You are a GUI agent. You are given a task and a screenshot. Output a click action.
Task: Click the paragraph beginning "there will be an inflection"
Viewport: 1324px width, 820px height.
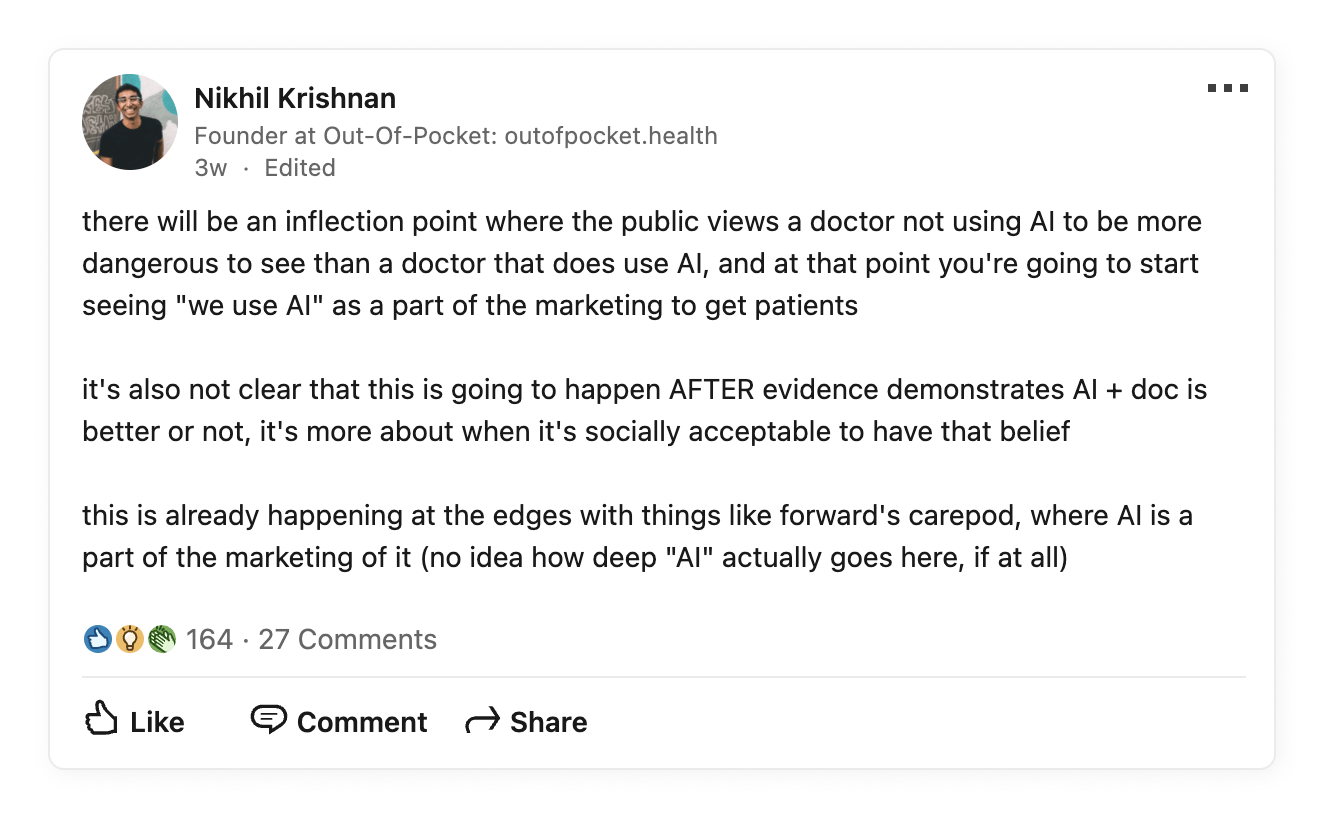click(640, 263)
